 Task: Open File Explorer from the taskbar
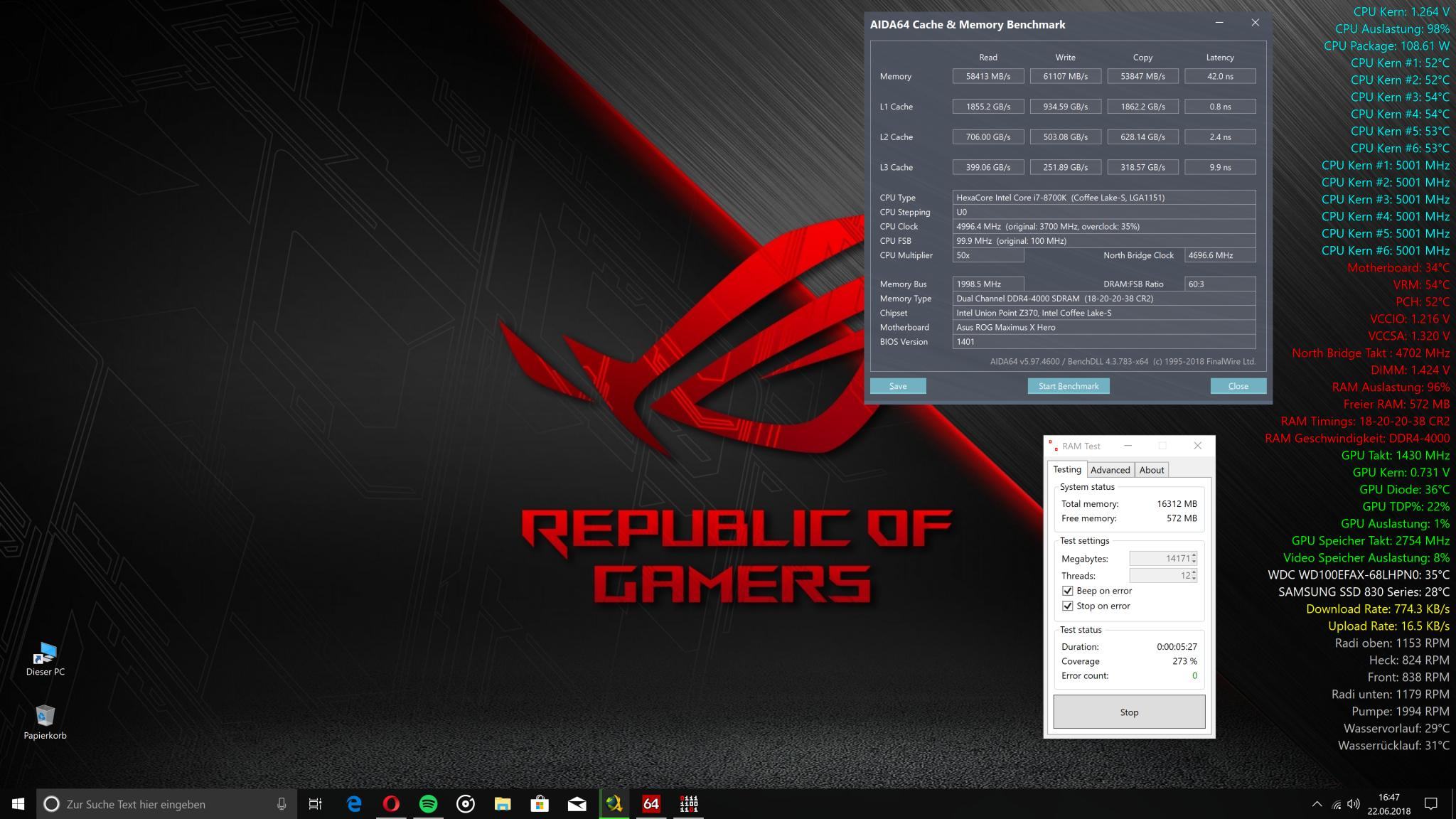pos(503,804)
